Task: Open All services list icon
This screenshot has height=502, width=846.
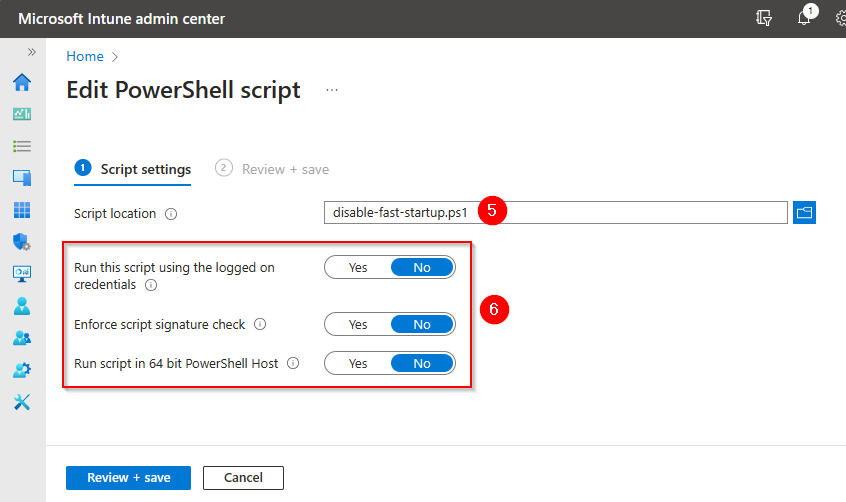Action: point(21,146)
